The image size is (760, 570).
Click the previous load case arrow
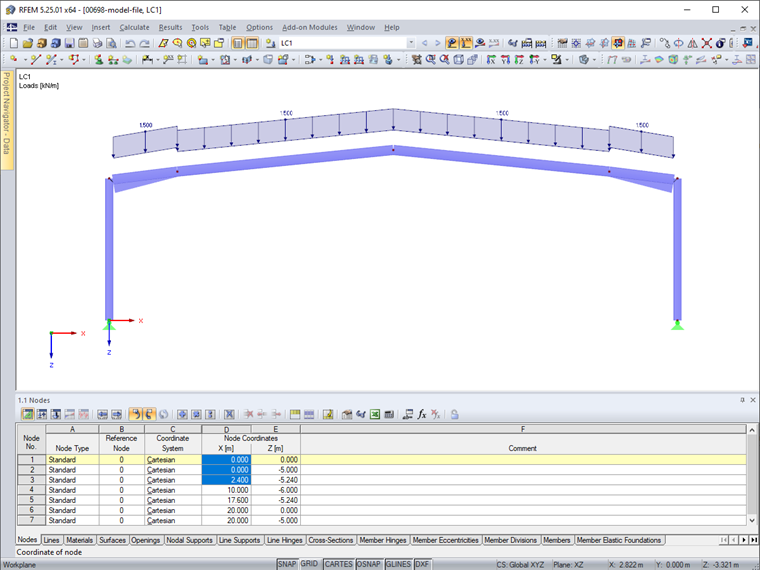pyautogui.click(x=425, y=43)
